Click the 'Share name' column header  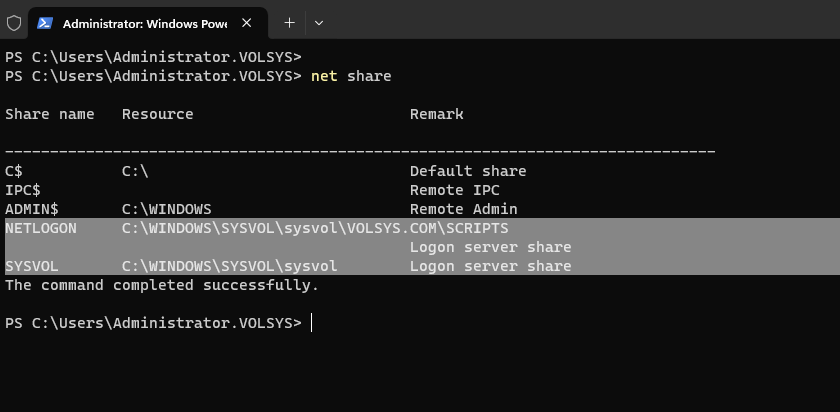(50, 114)
